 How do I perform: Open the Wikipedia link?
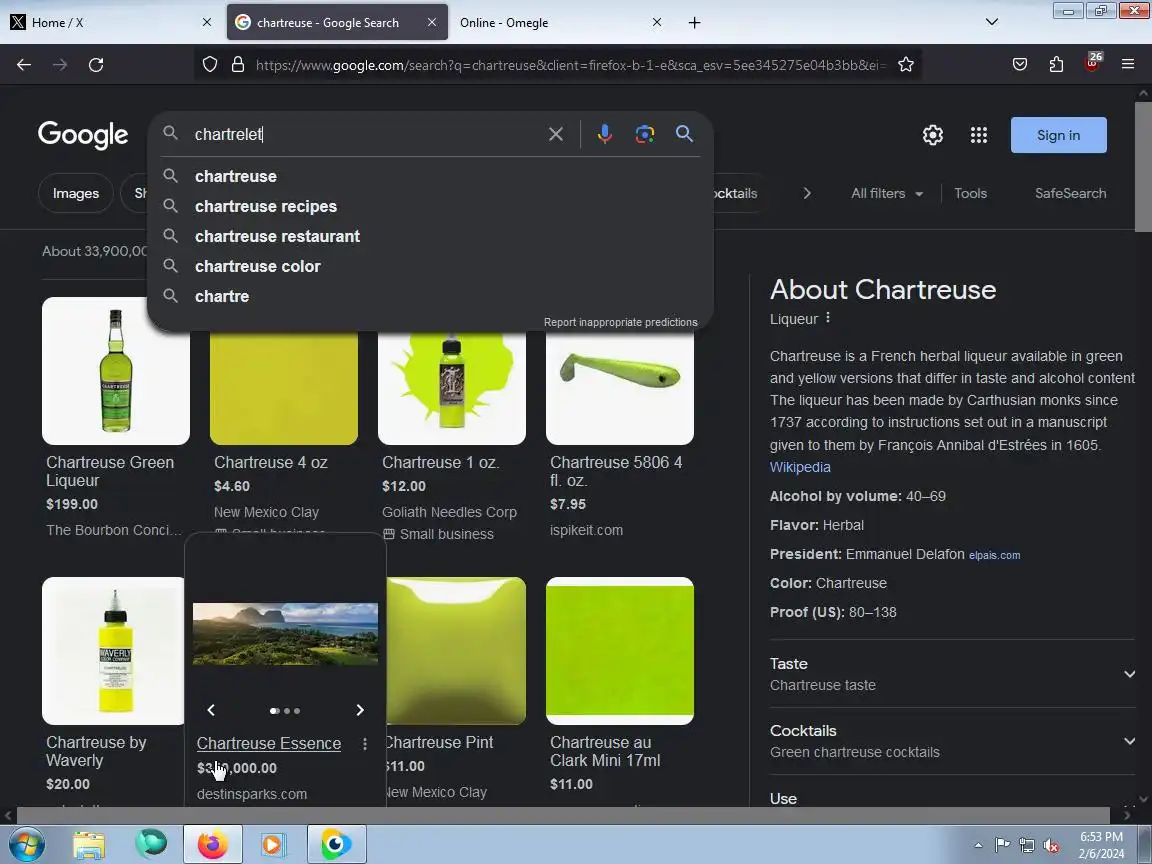pos(800,467)
